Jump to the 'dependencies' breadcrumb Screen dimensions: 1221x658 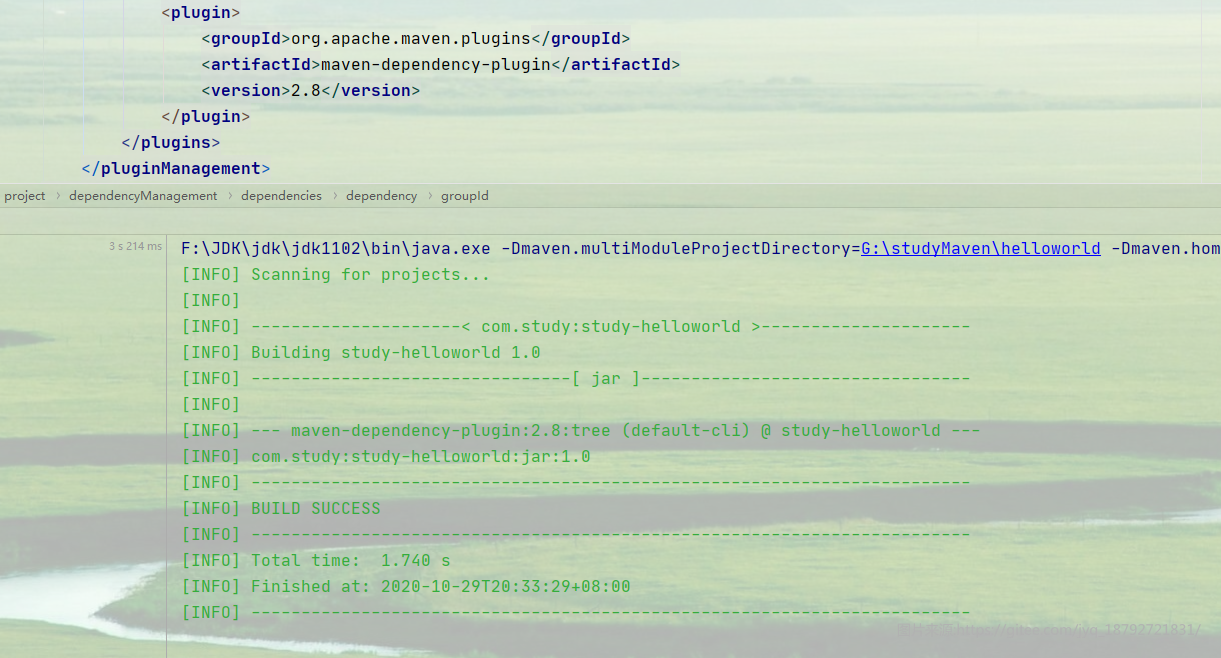click(282, 196)
